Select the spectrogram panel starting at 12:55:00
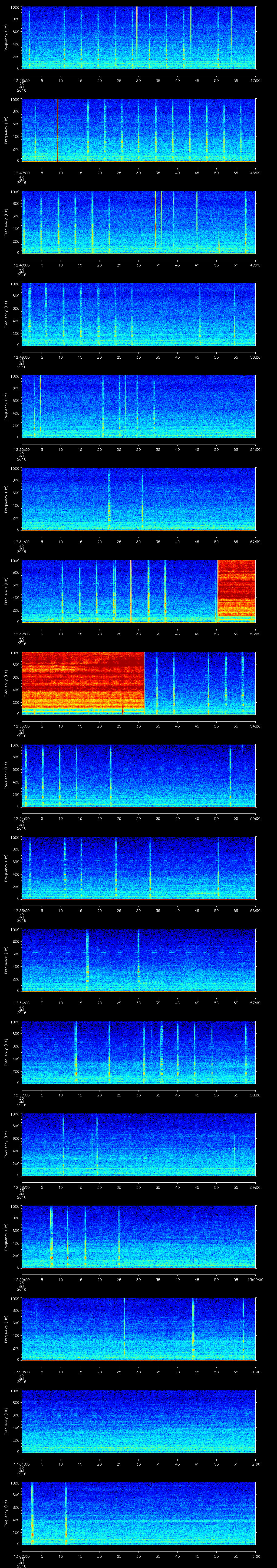The height and width of the screenshot is (1568, 277). [x=139, y=869]
